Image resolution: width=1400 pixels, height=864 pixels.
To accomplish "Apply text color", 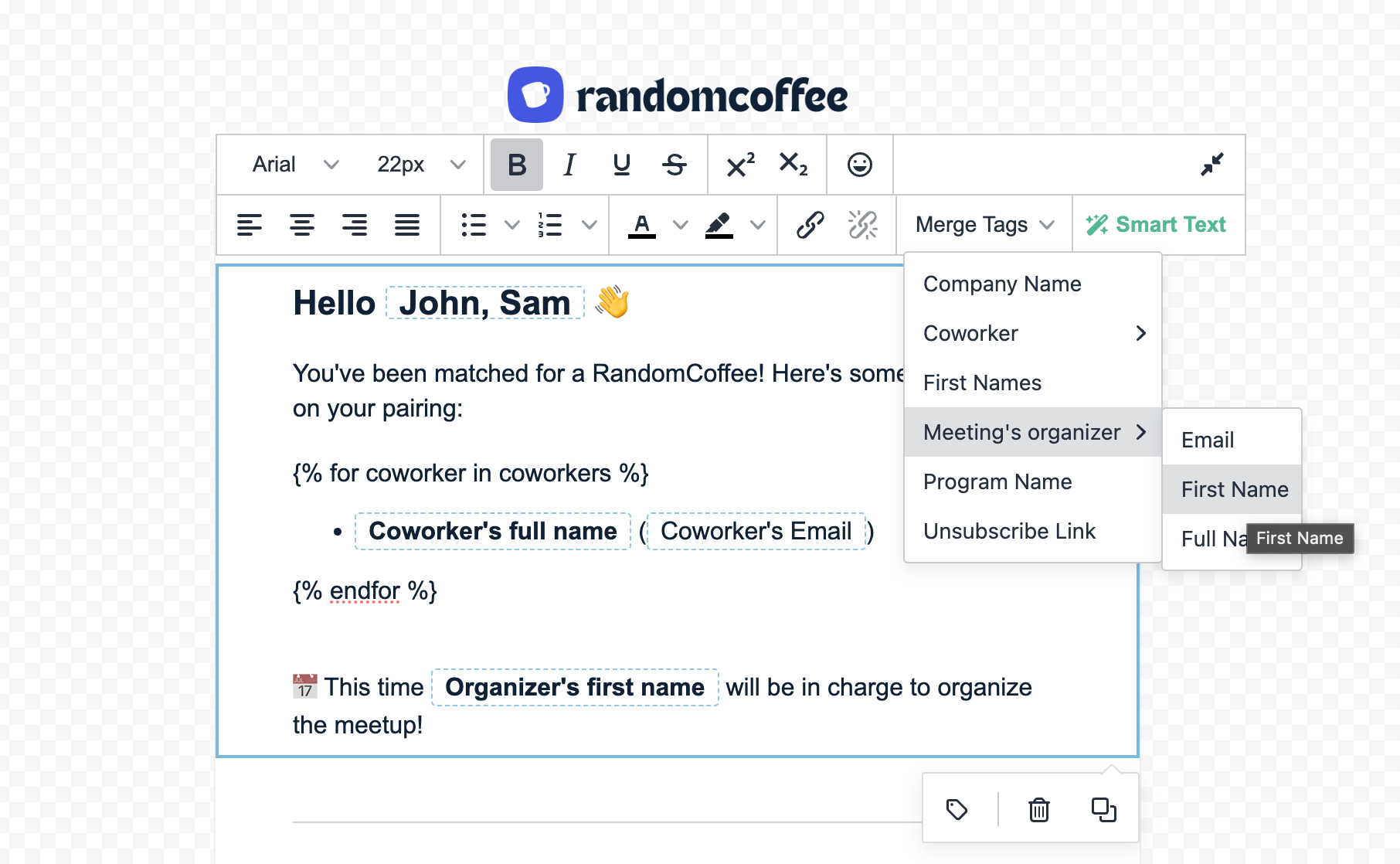I will click(x=642, y=225).
